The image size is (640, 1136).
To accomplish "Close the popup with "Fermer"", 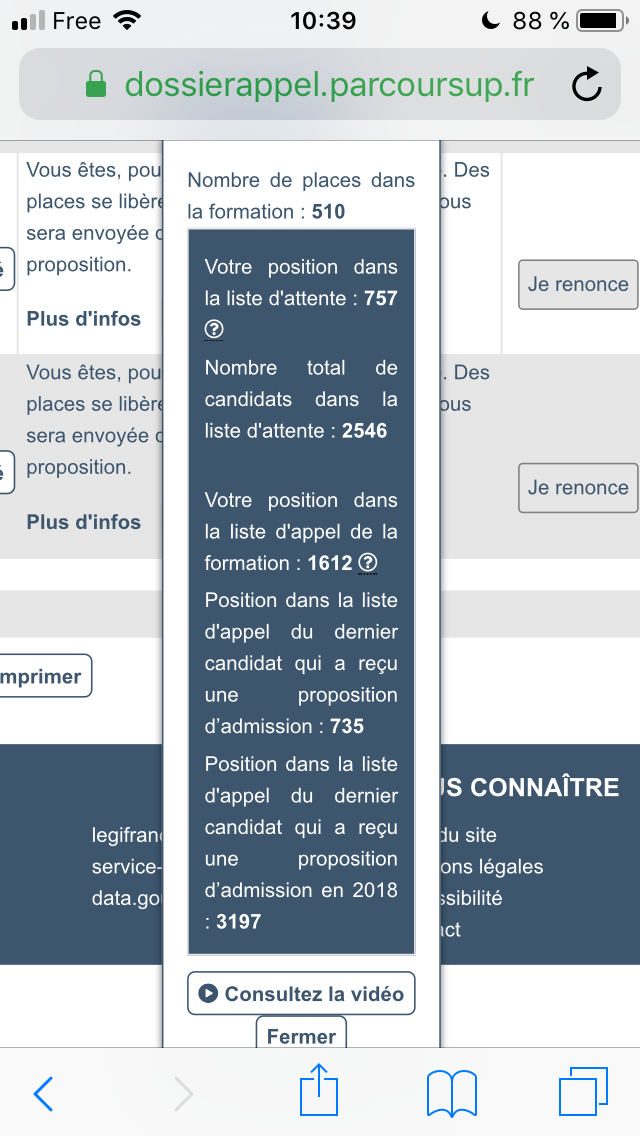I will coord(301,1036).
